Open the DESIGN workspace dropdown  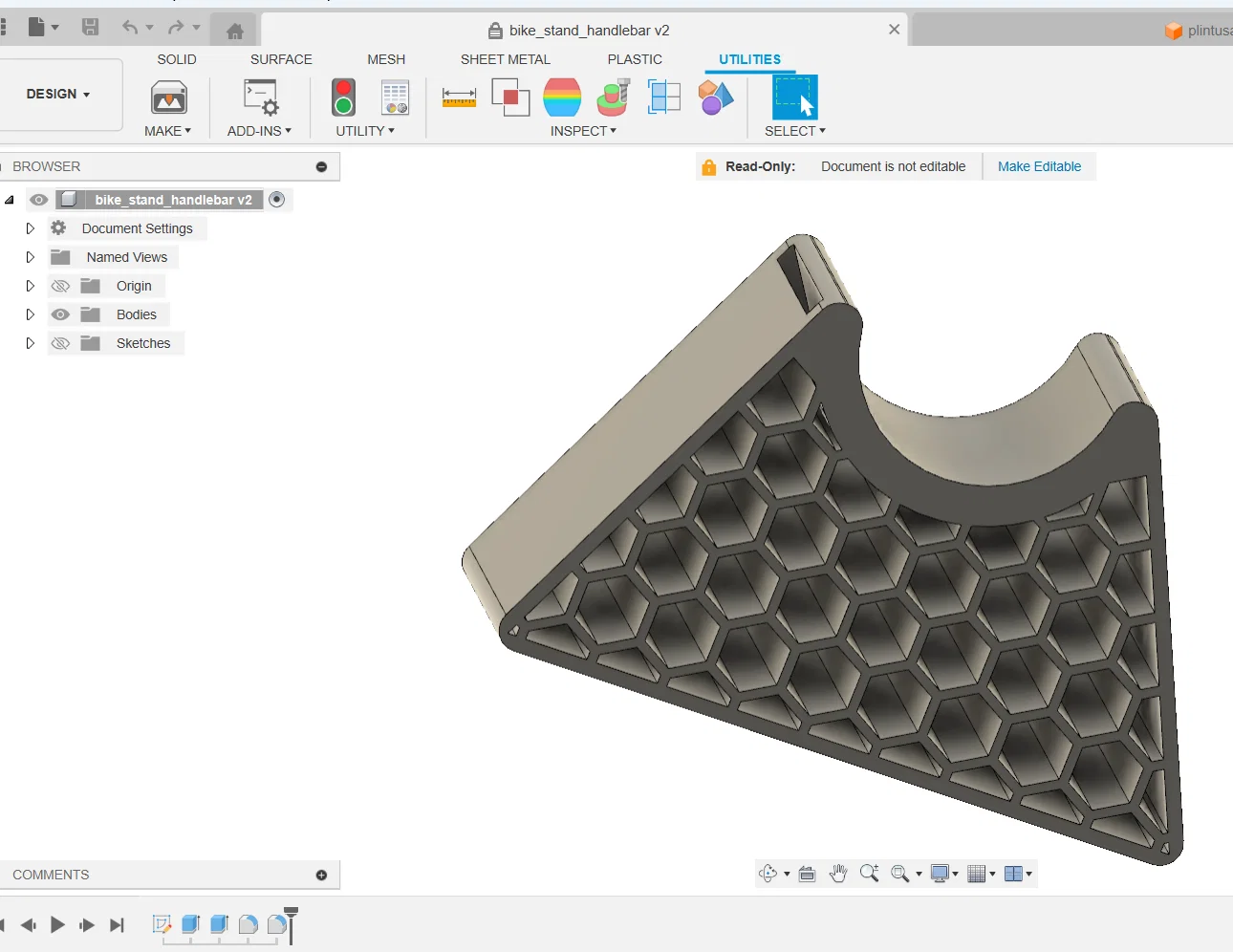58,95
